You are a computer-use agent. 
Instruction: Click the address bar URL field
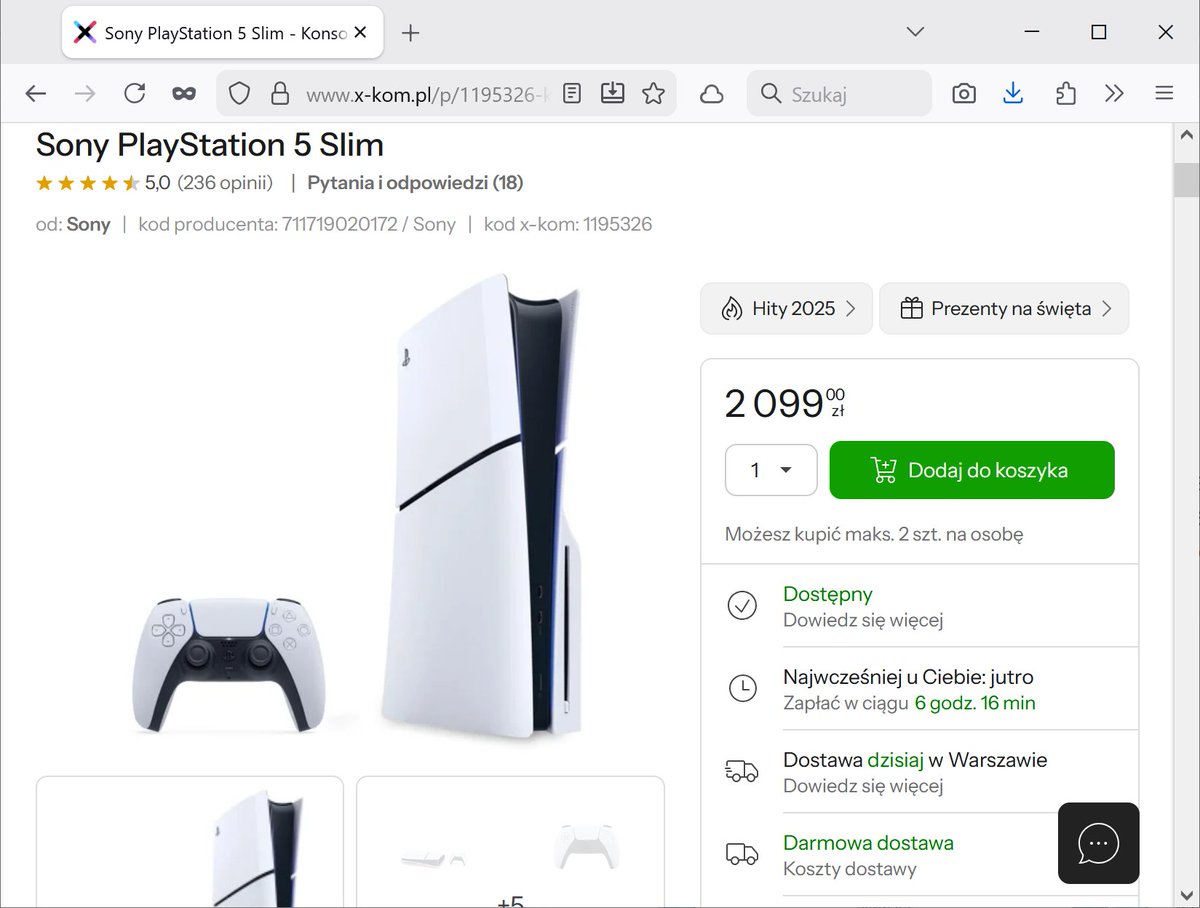tap(427, 94)
